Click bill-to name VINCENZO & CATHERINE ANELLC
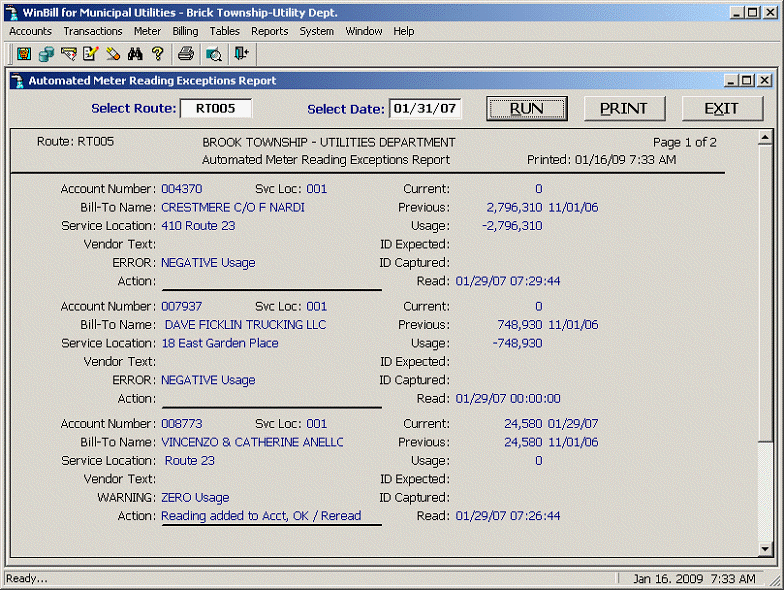784x590 pixels. click(x=252, y=442)
